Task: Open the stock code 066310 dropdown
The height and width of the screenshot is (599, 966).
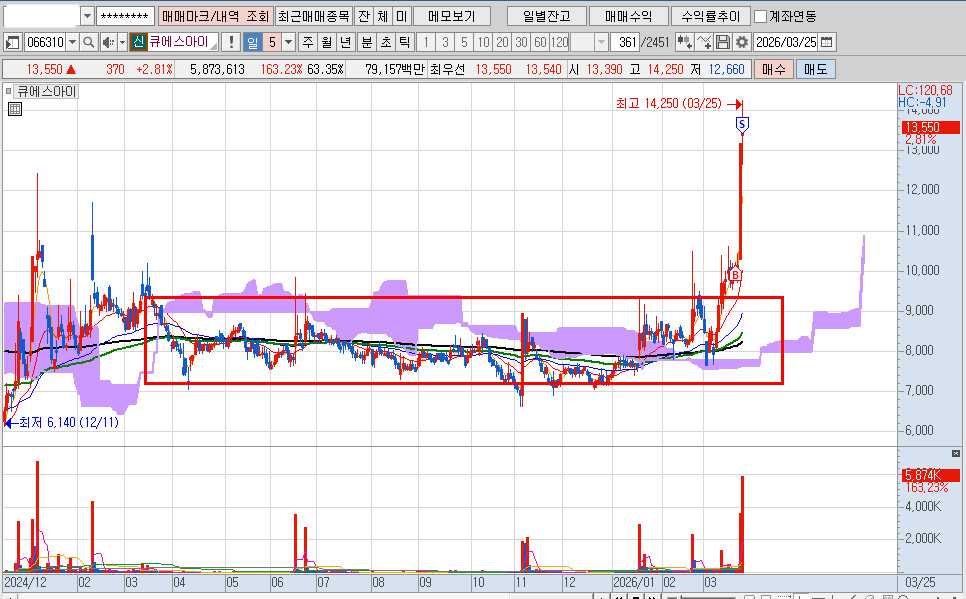Action: coord(71,42)
